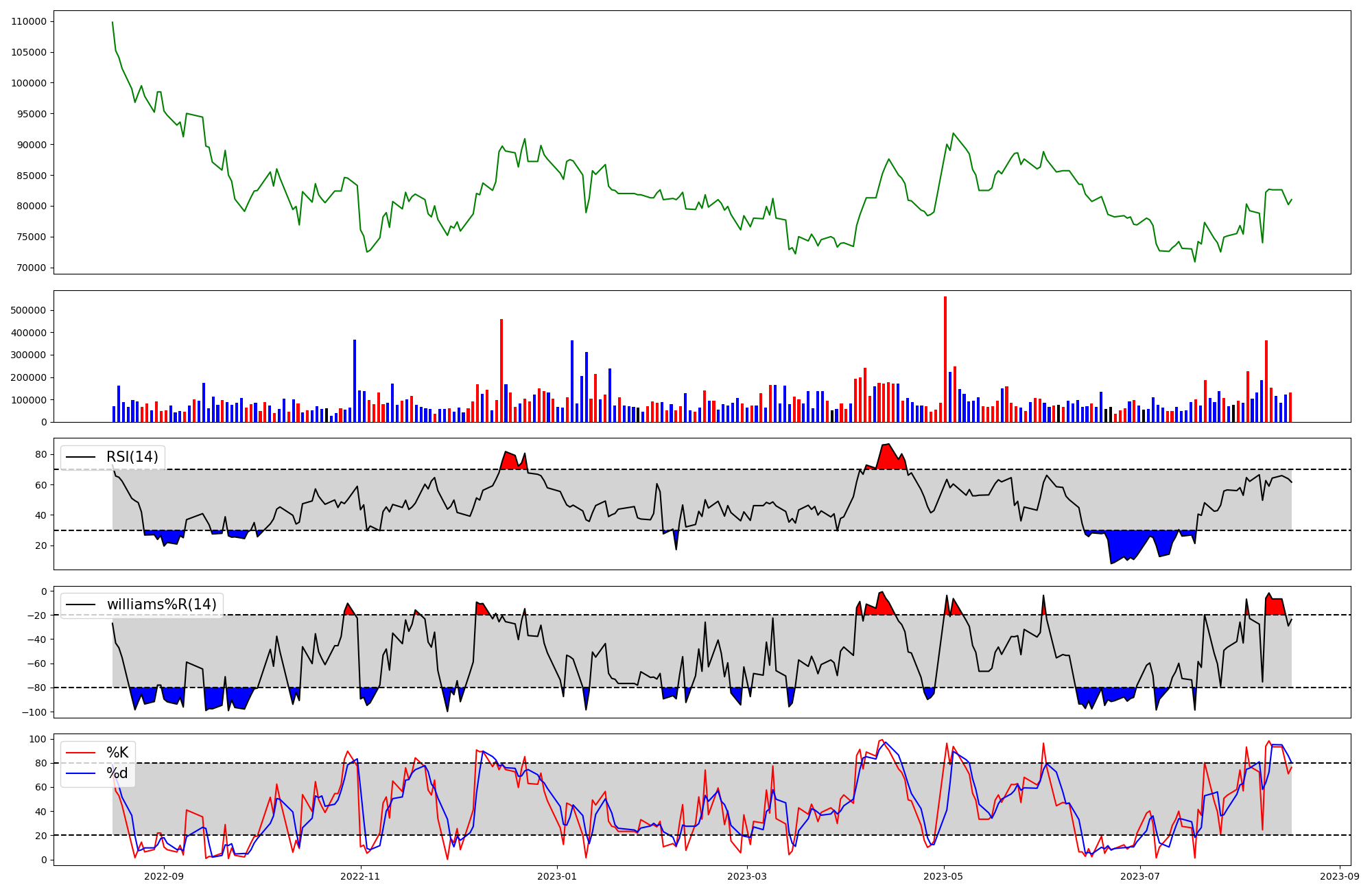Click the 90000 price axis label
Screen dimensions: 1372x892
pos(32,145)
